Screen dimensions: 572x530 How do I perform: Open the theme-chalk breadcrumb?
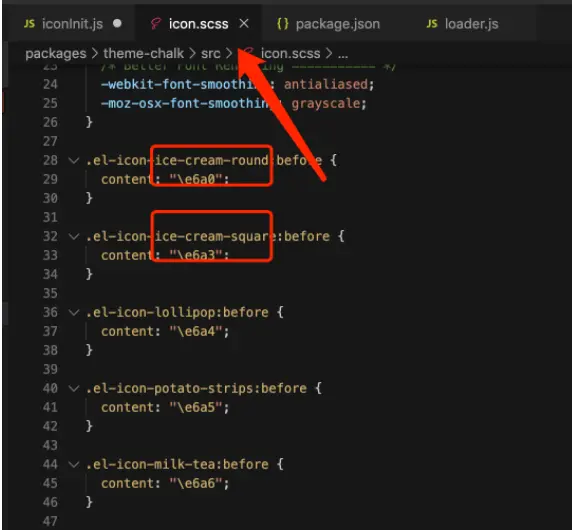pyautogui.click(x=143, y=54)
